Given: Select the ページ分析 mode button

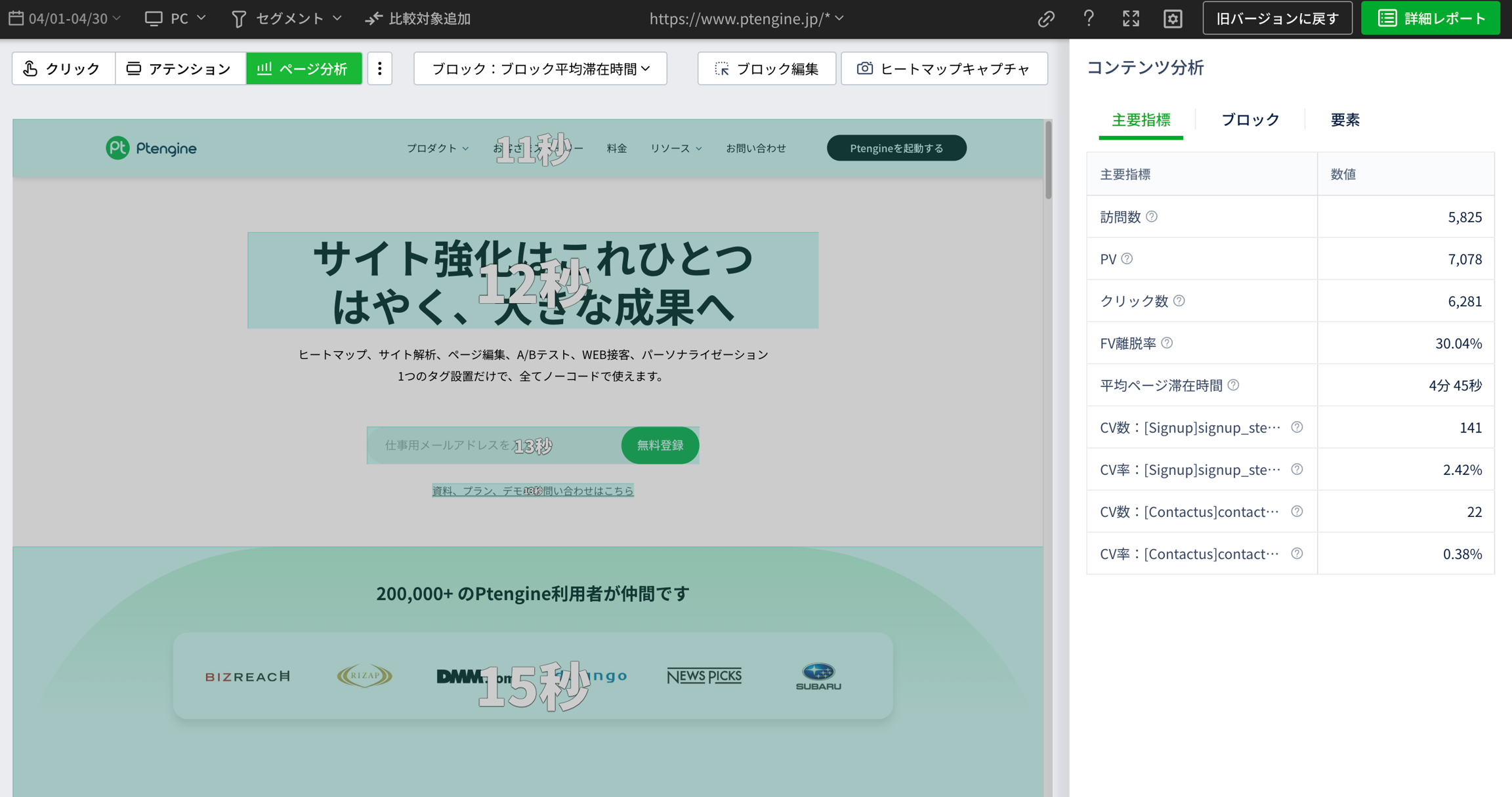Looking at the screenshot, I should [304, 68].
